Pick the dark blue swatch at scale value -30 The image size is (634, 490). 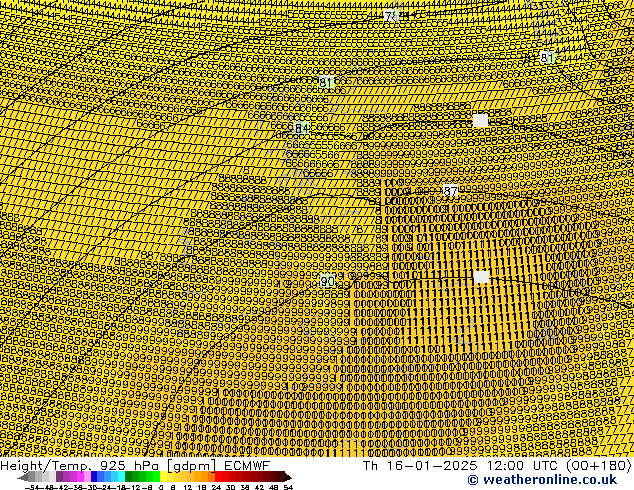point(94,477)
